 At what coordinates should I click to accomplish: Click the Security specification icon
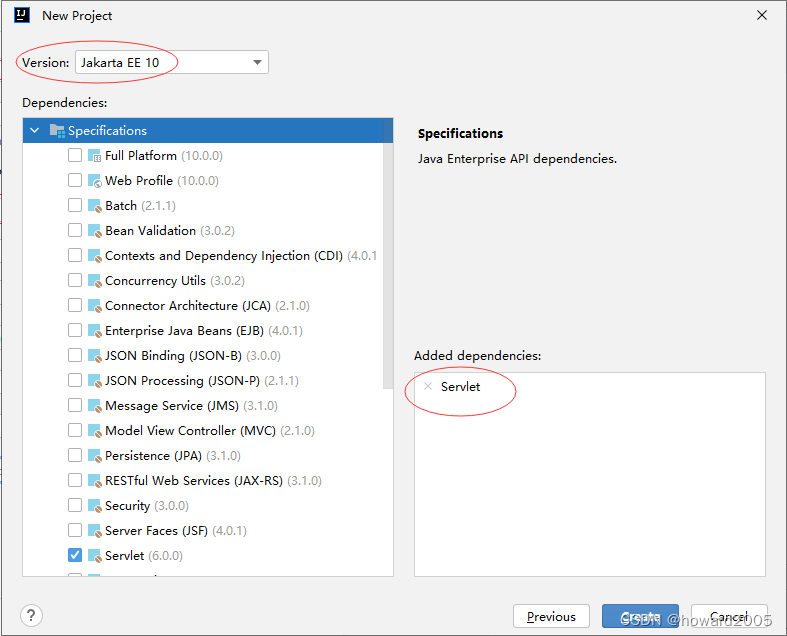[x=94, y=506]
